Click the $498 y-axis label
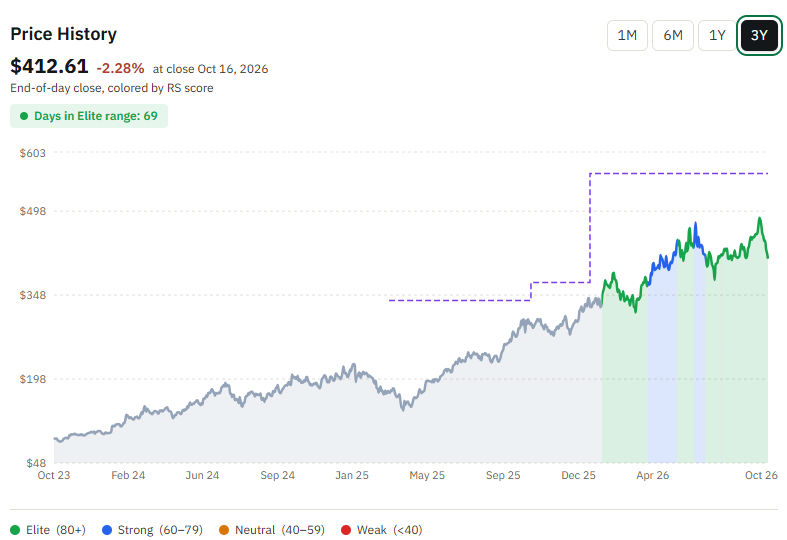 33,211
